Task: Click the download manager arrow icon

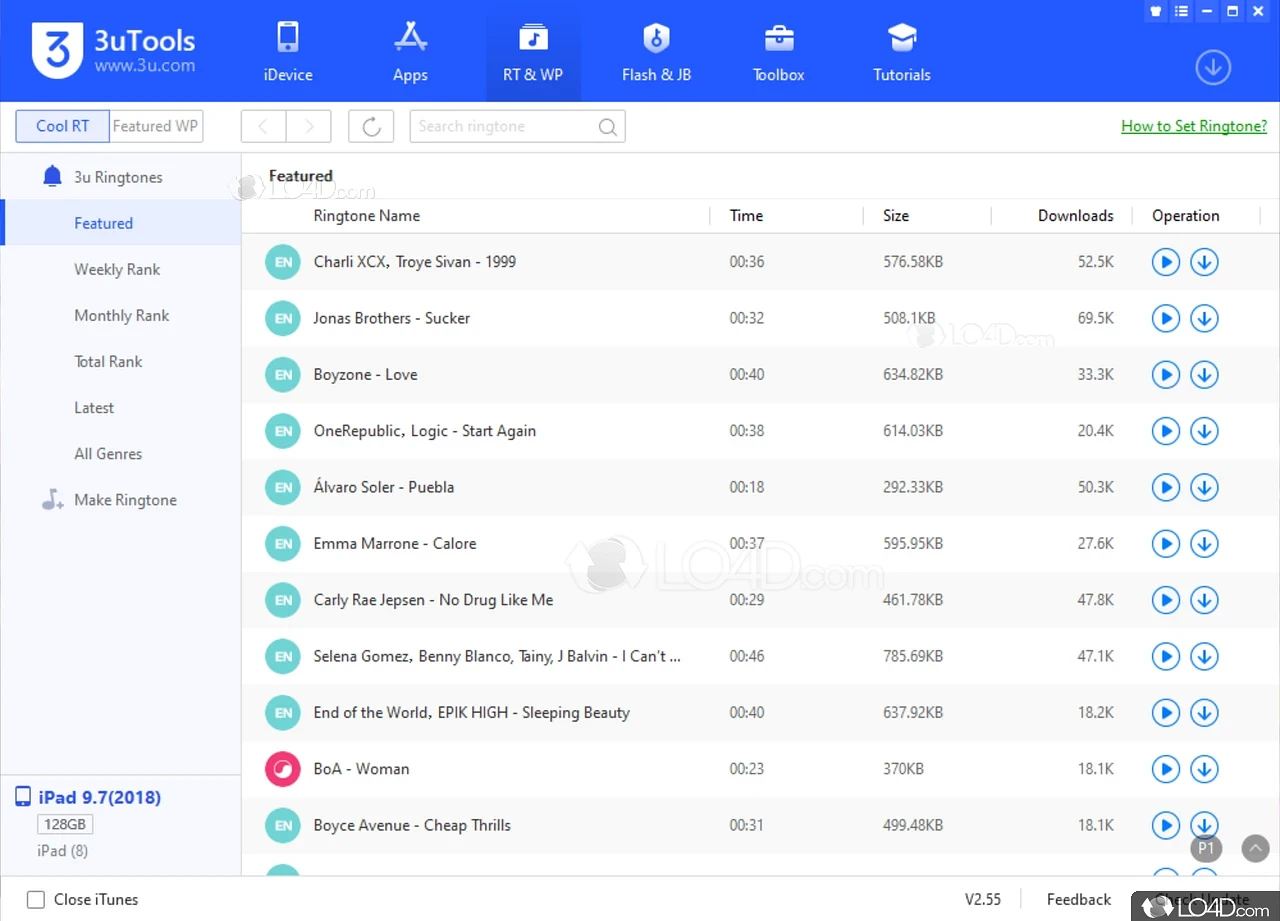Action: point(1212,68)
